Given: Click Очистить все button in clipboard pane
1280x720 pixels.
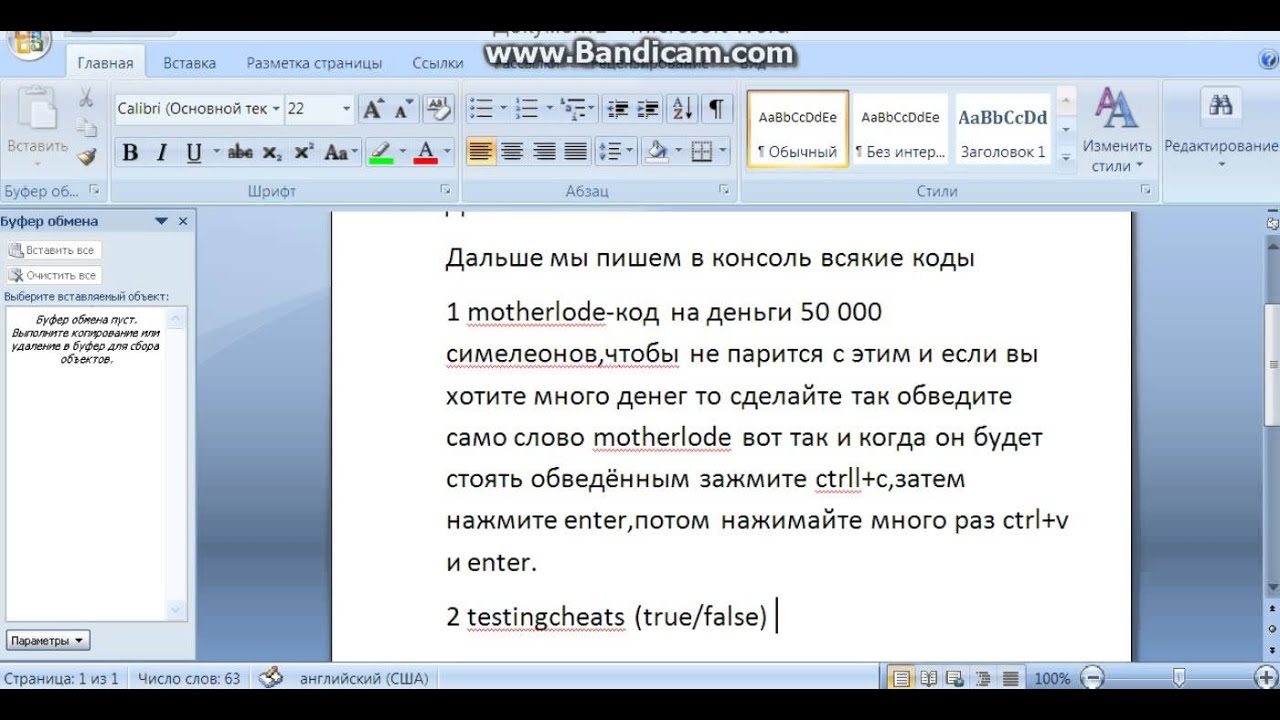Looking at the screenshot, I should pyautogui.click(x=54, y=275).
